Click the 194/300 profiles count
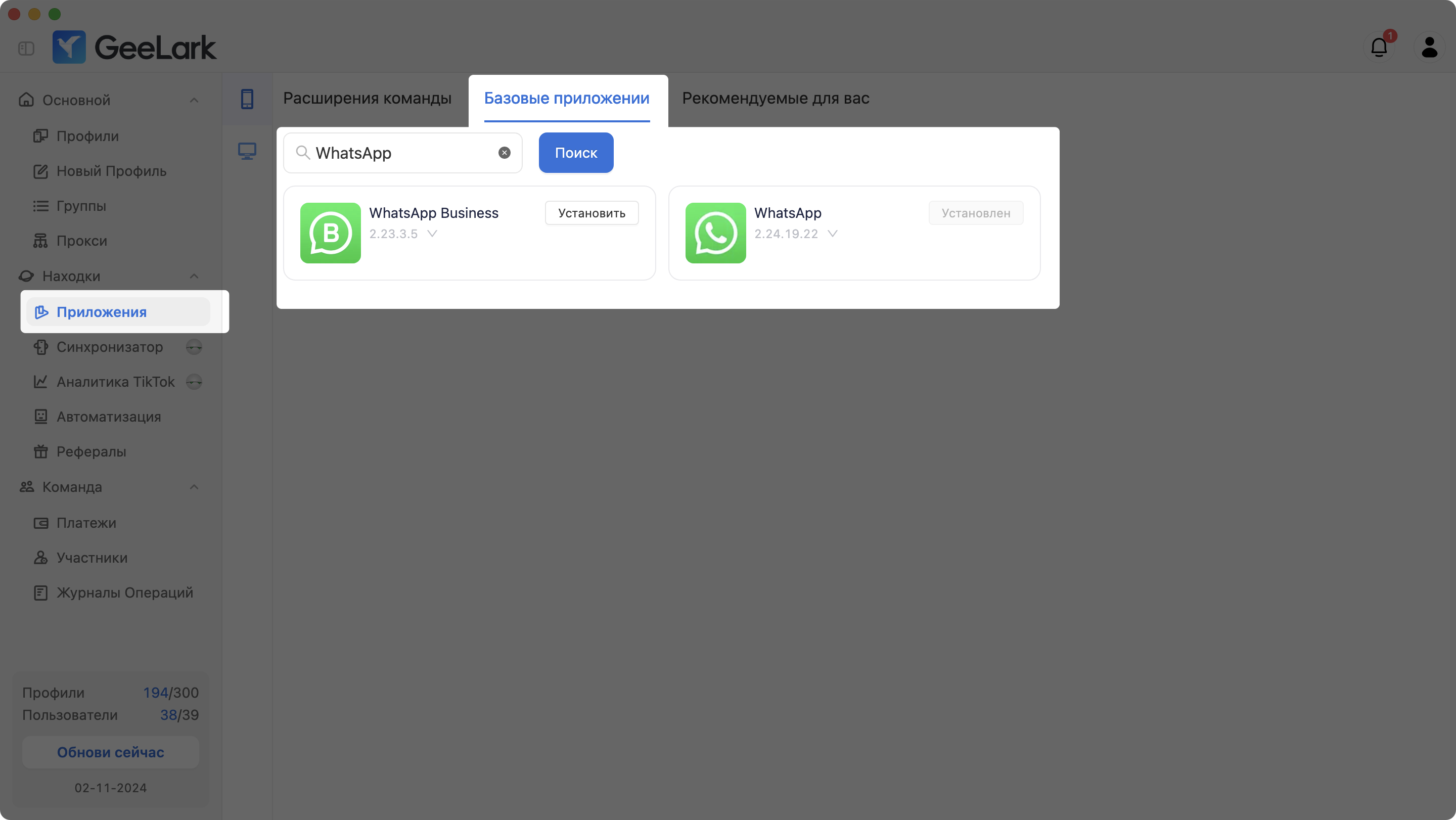 click(171, 693)
